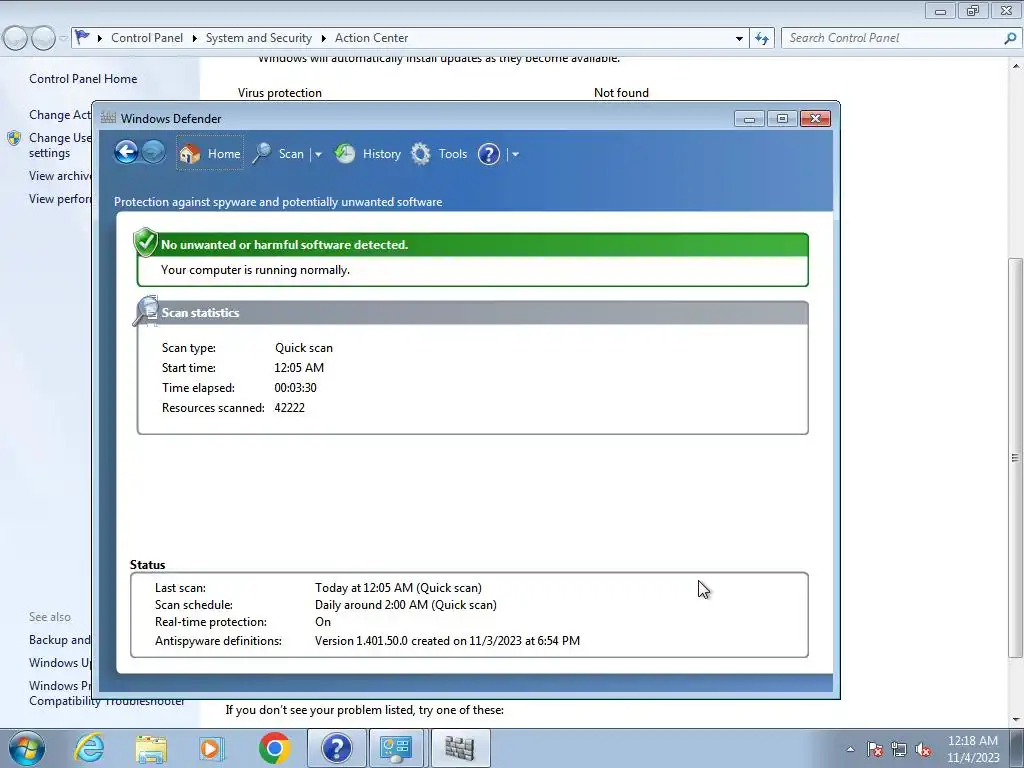Open Defender help question mark icon
The width and height of the screenshot is (1024, 768).
[488, 154]
